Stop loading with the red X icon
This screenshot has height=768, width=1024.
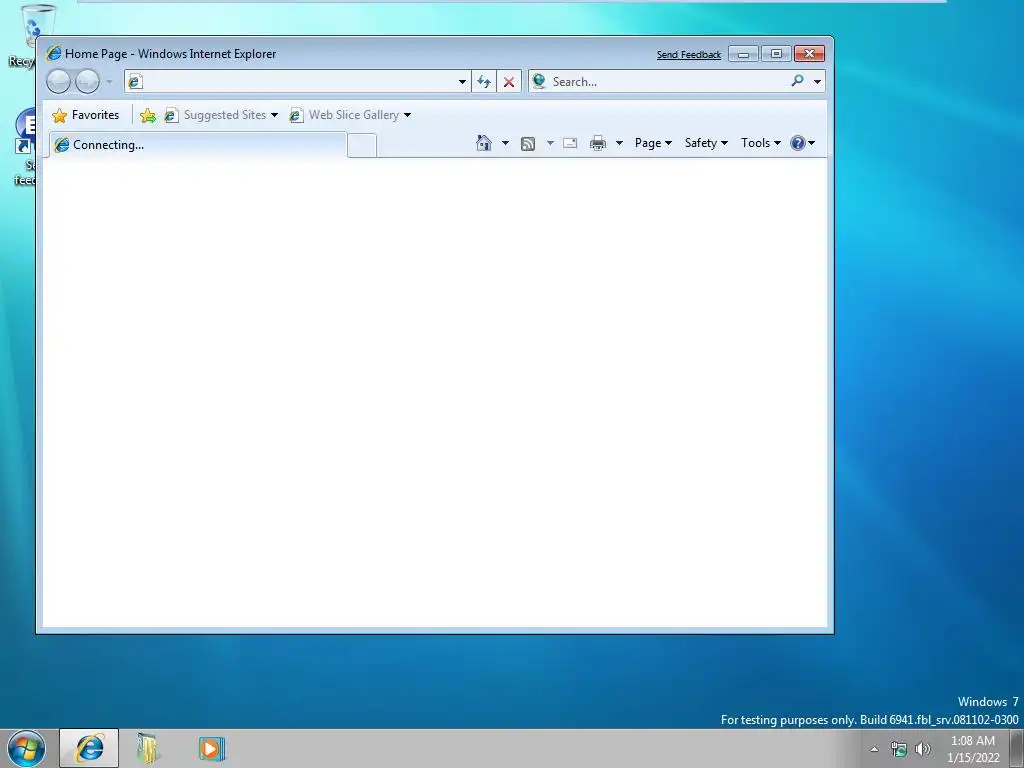[x=509, y=82]
